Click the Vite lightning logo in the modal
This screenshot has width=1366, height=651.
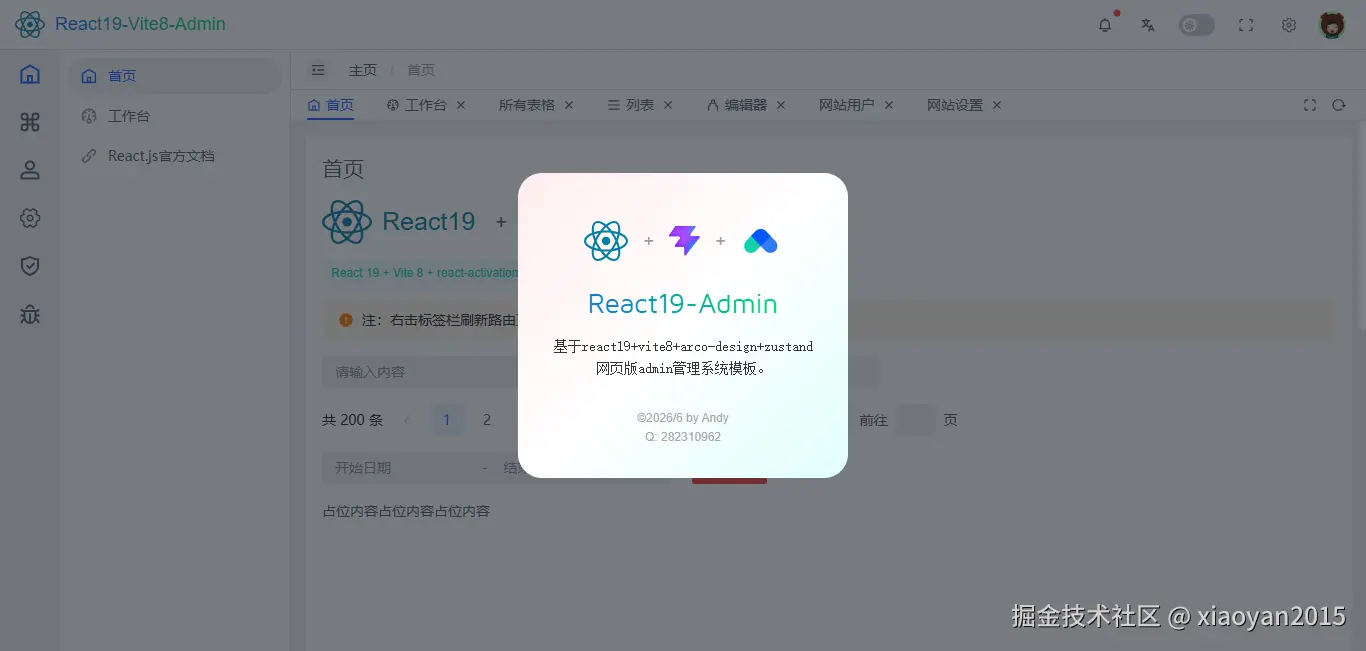[685, 240]
